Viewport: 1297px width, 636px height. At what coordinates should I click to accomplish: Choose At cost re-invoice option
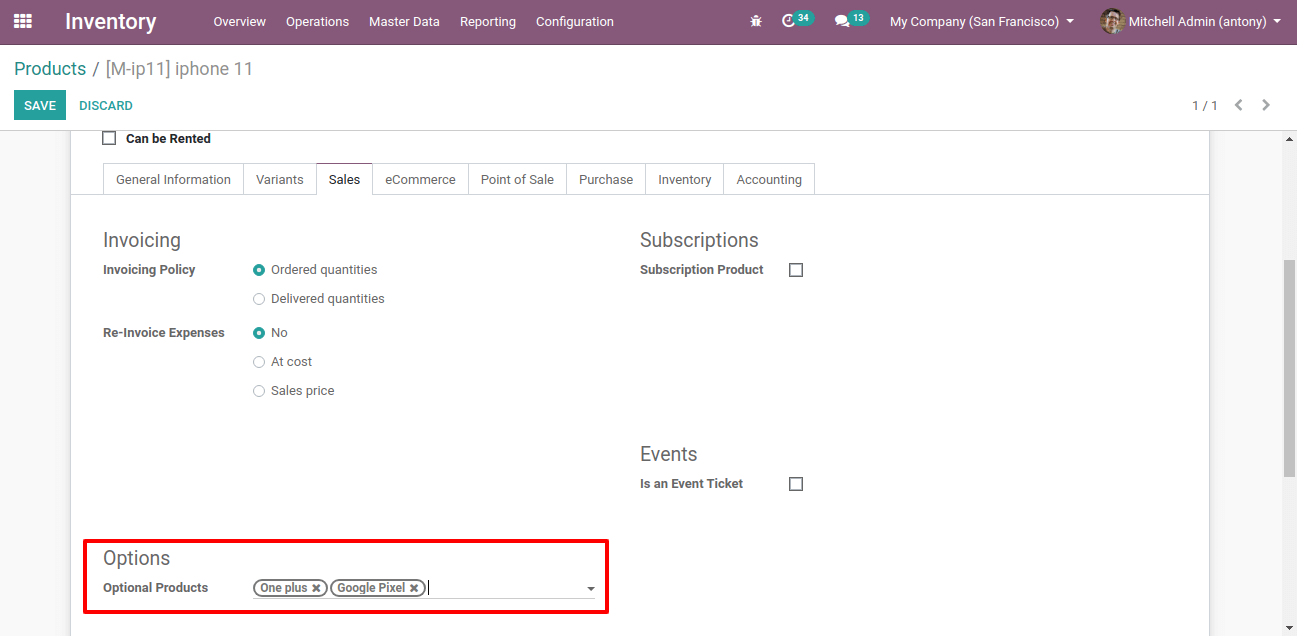tap(259, 362)
